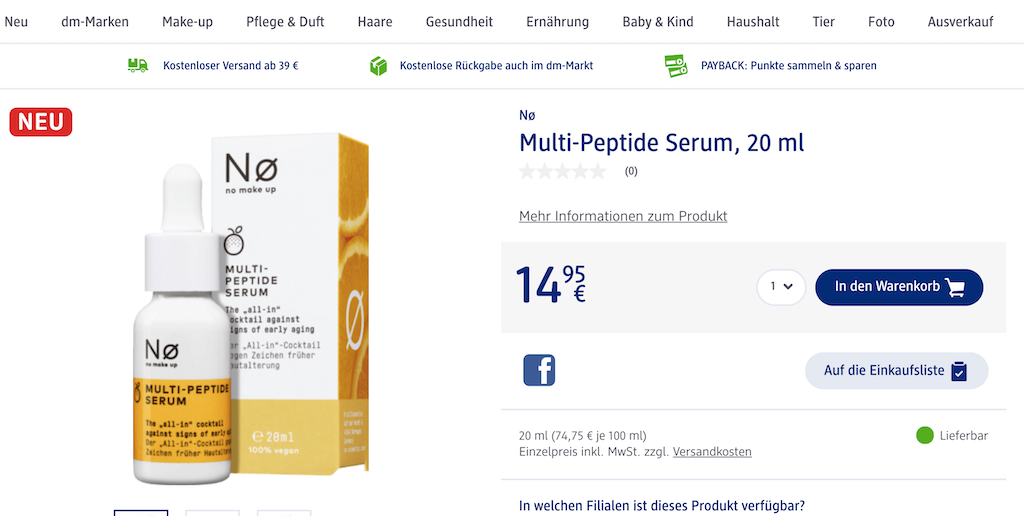Open the Make-up menu
Screen dimensions: 1024x516
[x=187, y=21]
